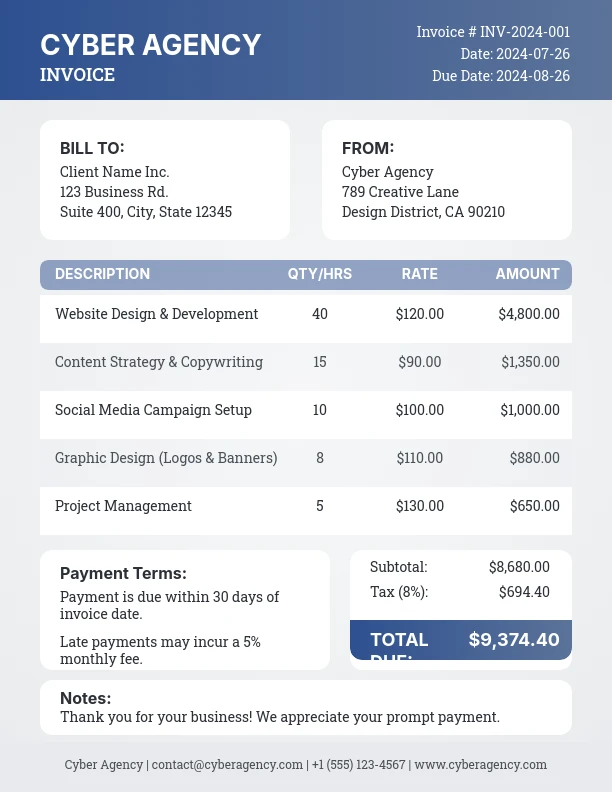Select the Subtotal value $8,680.00
The width and height of the screenshot is (612, 792).
tap(519, 567)
